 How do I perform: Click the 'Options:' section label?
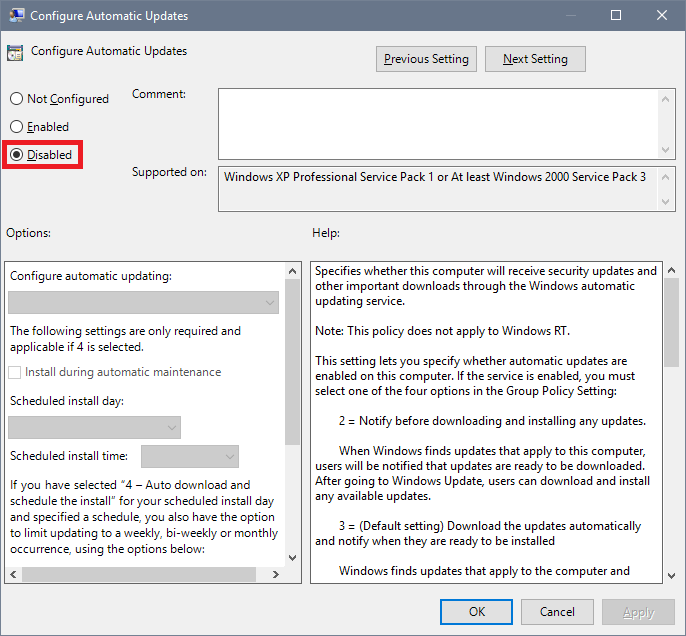point(28,233)
